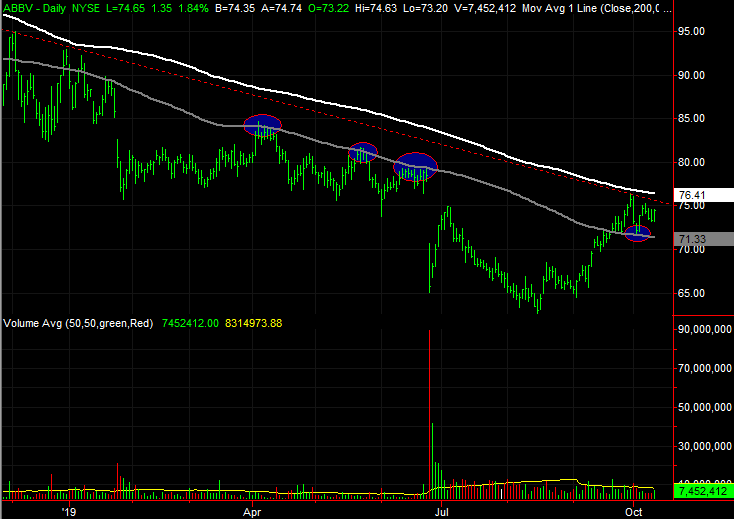
Task: Click the yellow 8314973.88 average volume value
Action: (253, 323)
